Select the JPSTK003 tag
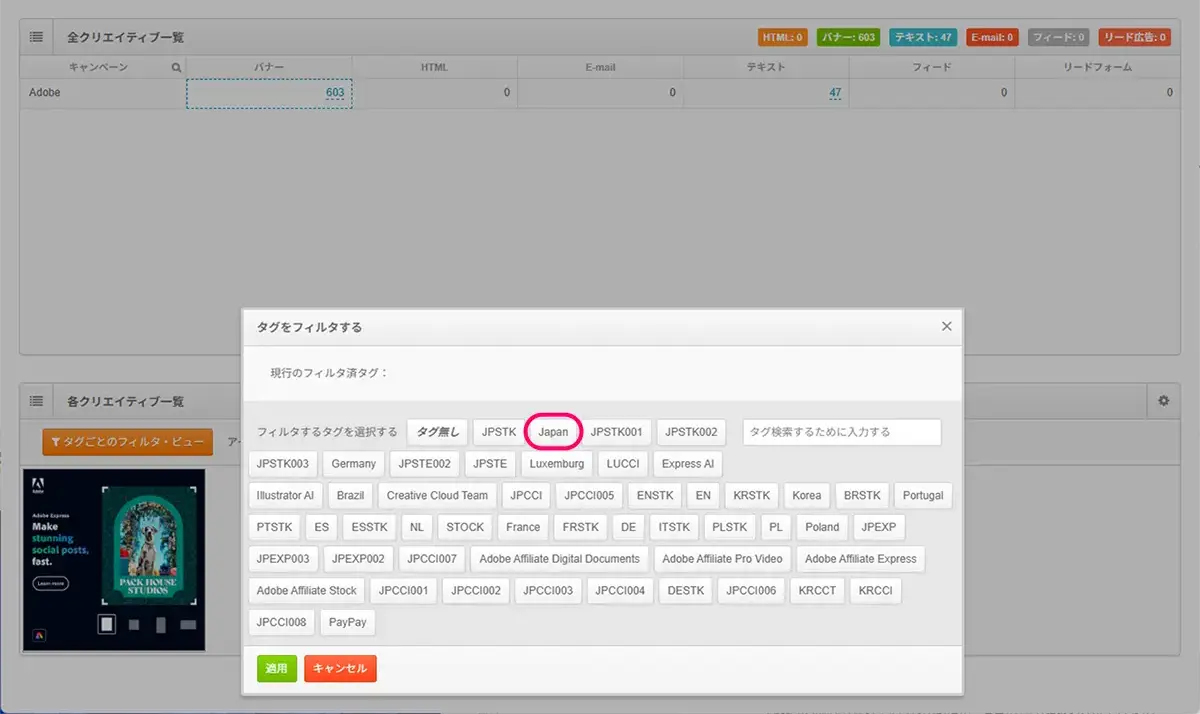 tap(282, 464)
